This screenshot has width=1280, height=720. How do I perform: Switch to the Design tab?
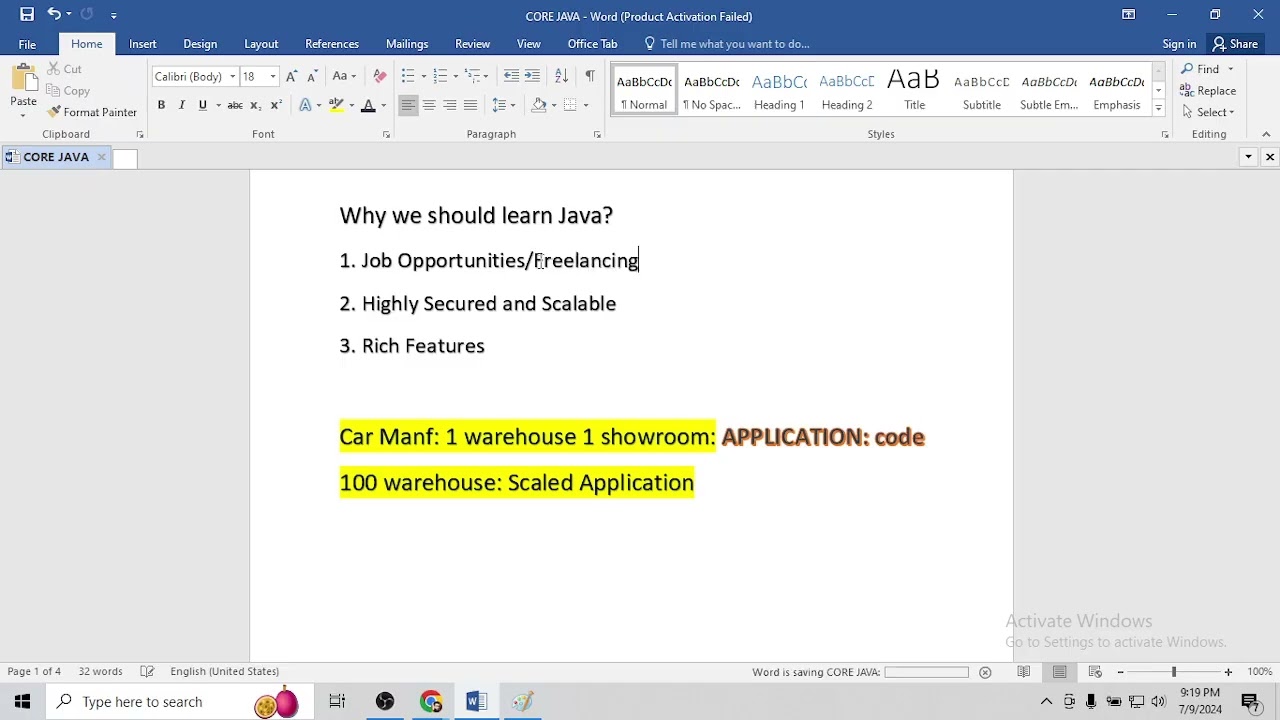point(200,44)
